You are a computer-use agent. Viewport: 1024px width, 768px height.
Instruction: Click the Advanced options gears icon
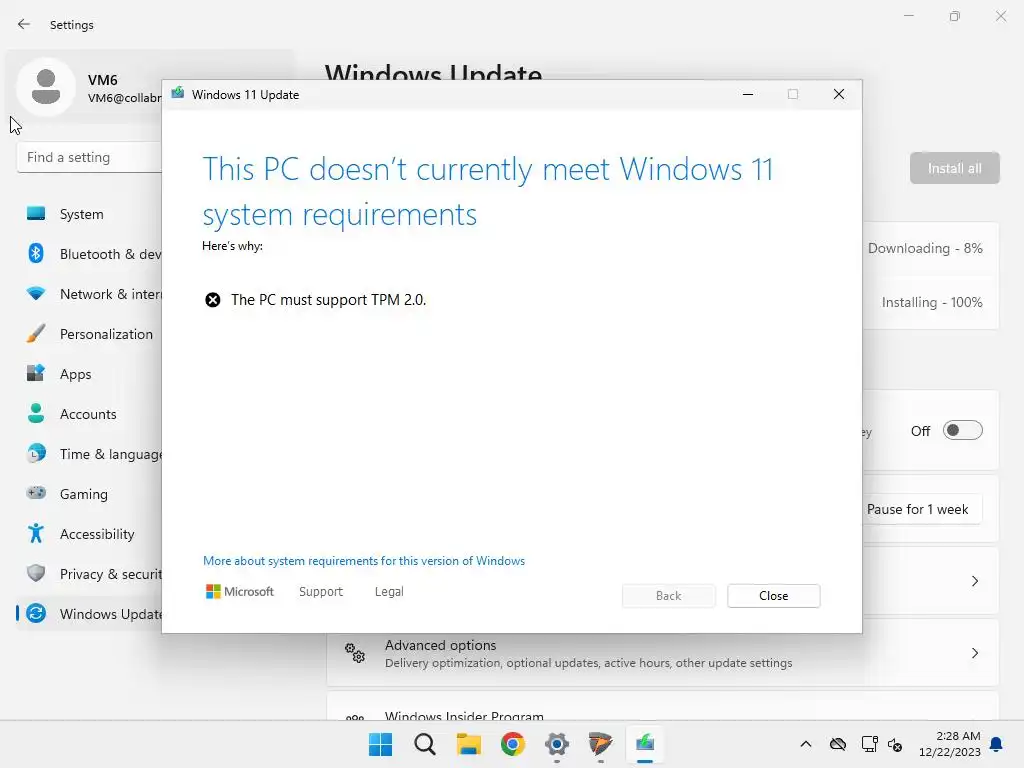tap(355, 652)
